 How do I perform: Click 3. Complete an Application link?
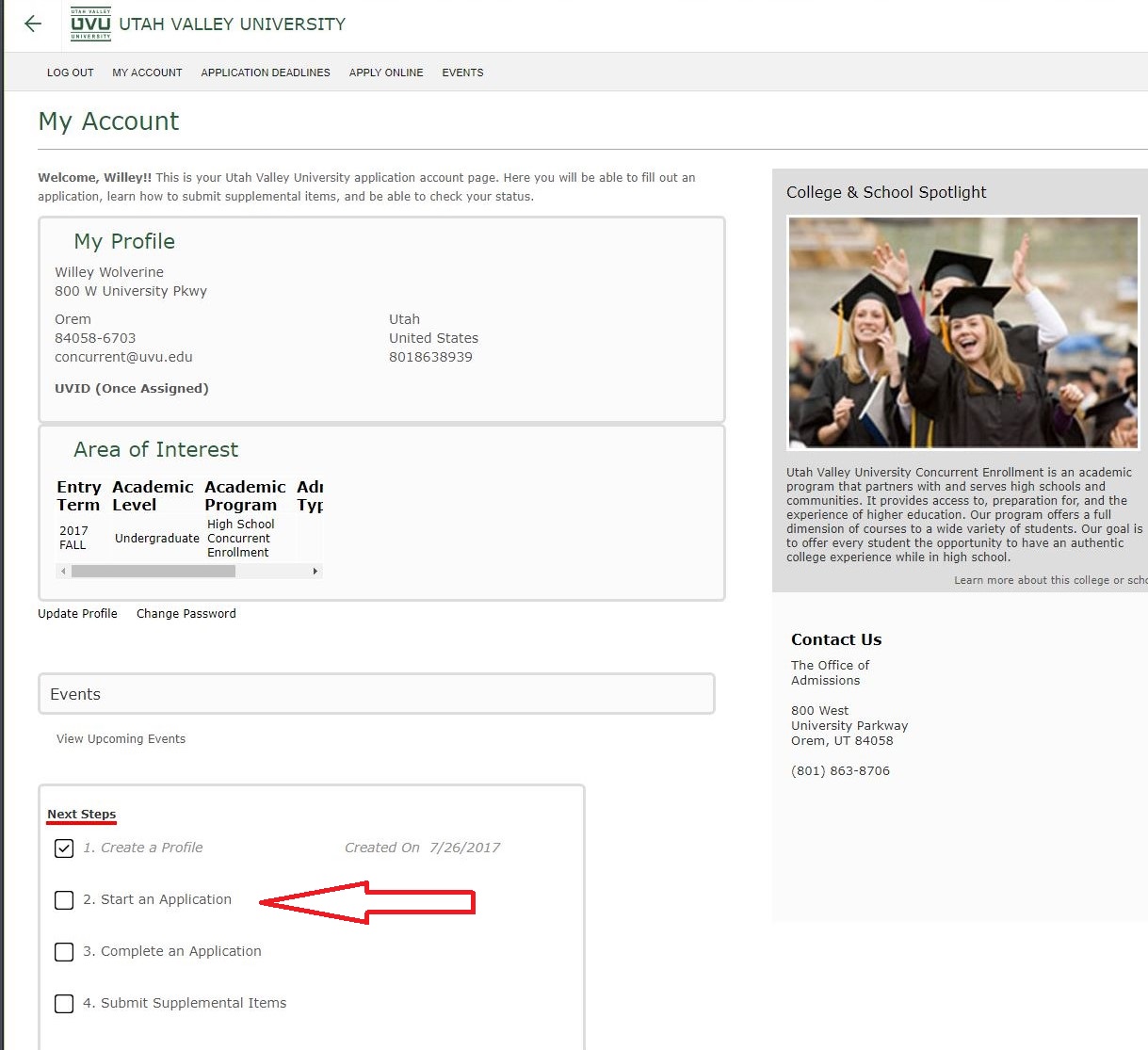coord(172,951)
